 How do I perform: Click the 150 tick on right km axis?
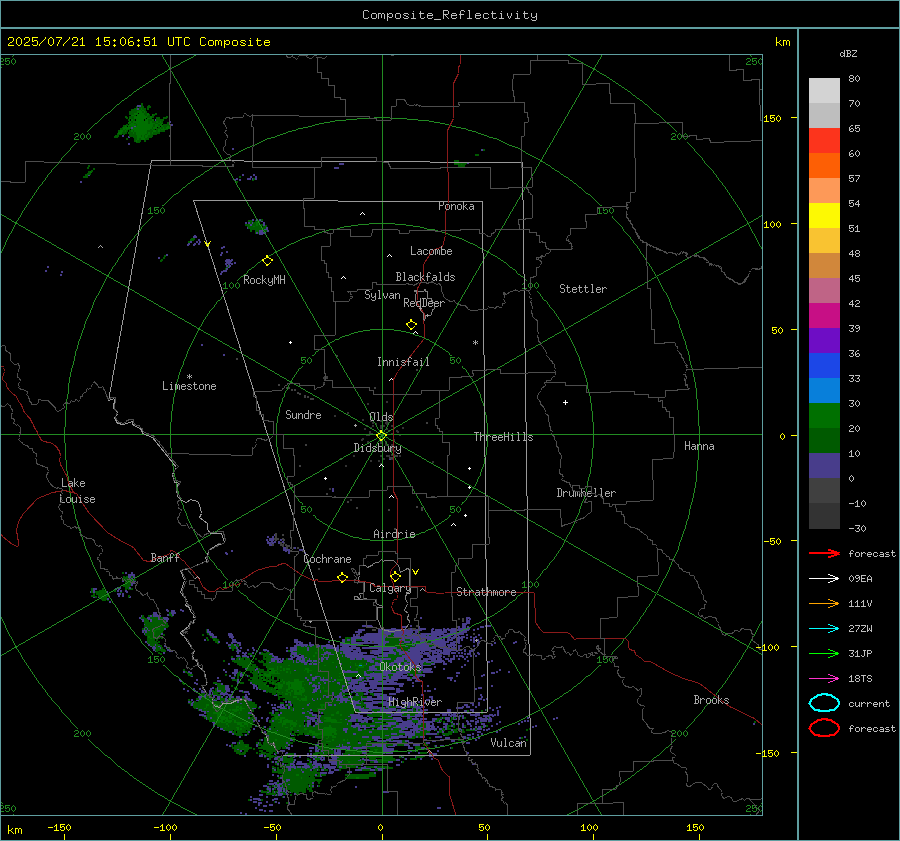point(772,118)
